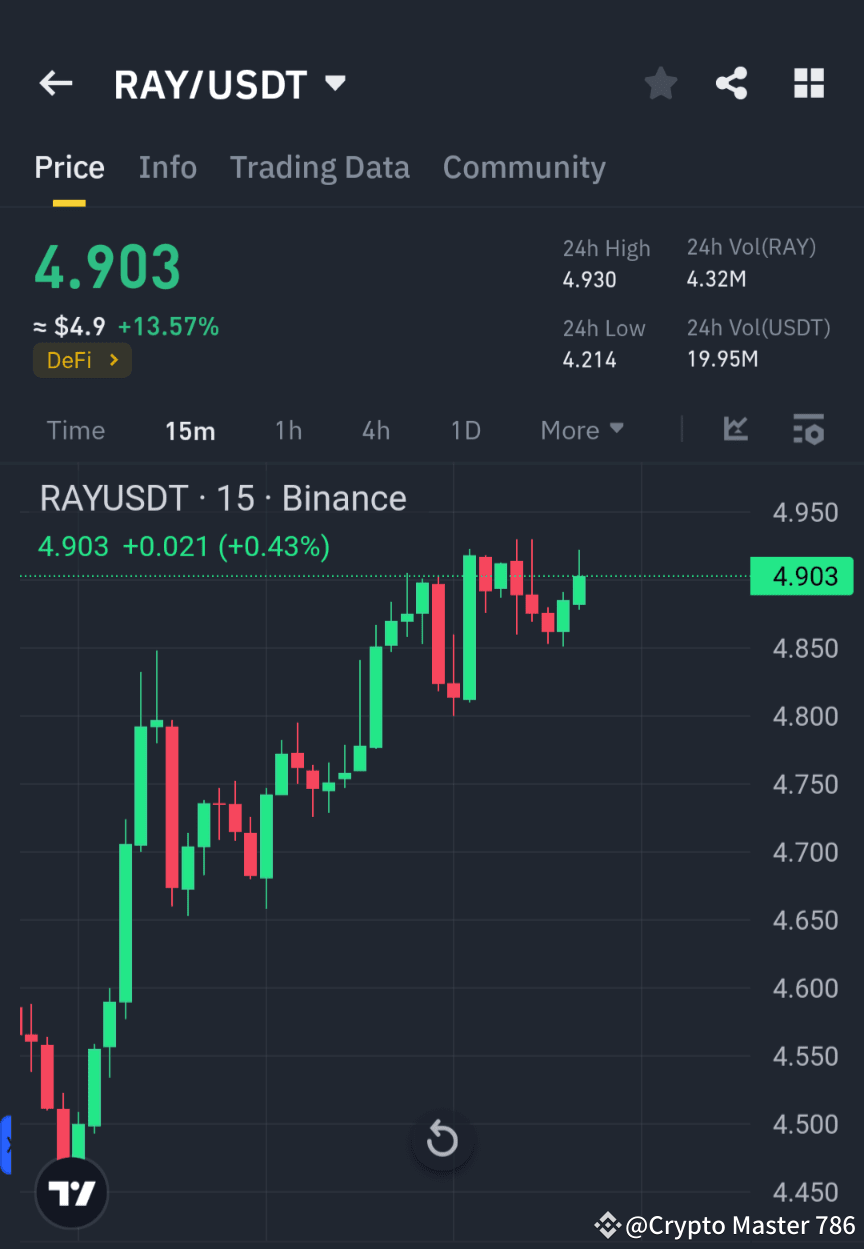Switch to the Trading Data tab
Screen dimensions: 864x1249
pos(319,167)
